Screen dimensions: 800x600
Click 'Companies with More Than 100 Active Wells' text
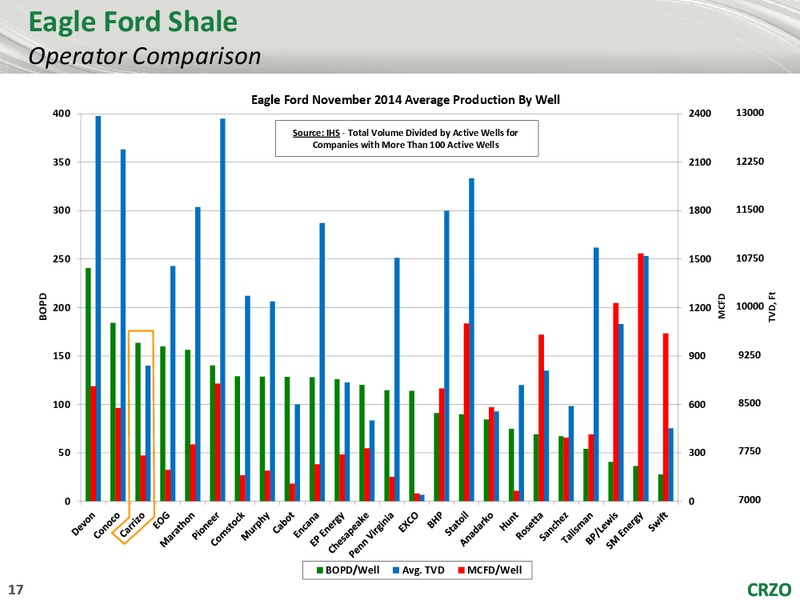406,145
